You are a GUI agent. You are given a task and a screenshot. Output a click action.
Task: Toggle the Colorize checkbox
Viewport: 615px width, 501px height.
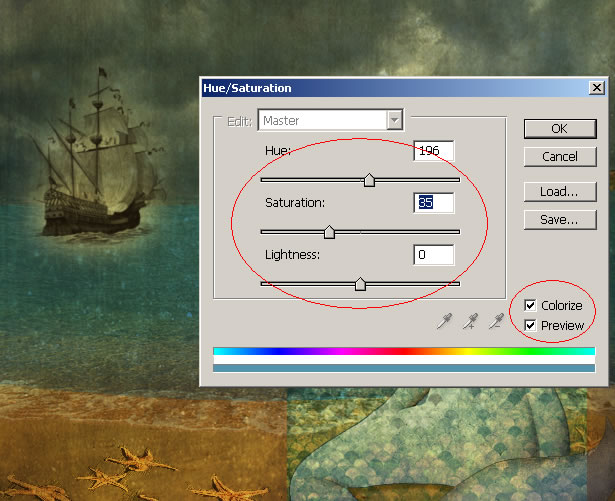(530, 305)
